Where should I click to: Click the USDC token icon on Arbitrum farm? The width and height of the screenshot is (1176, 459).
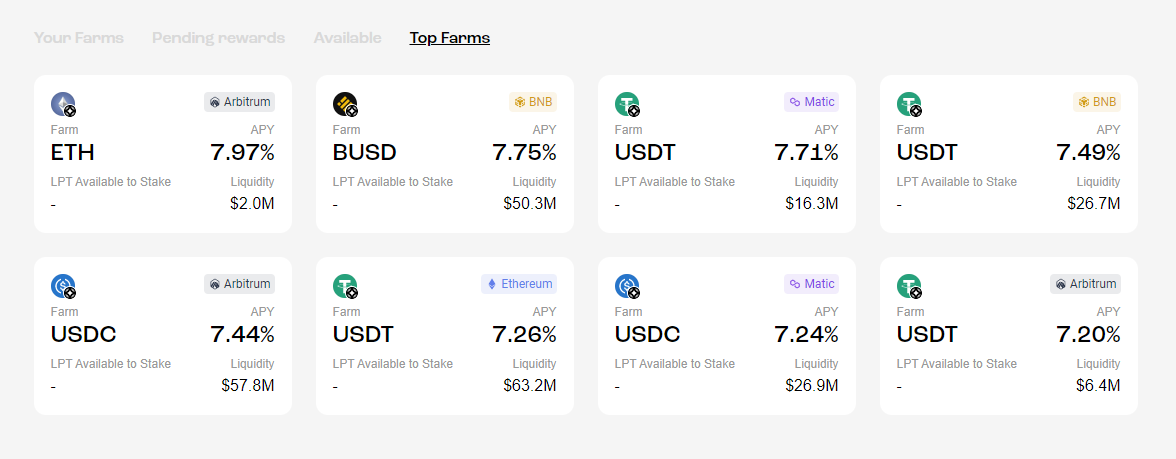point(63,286)
